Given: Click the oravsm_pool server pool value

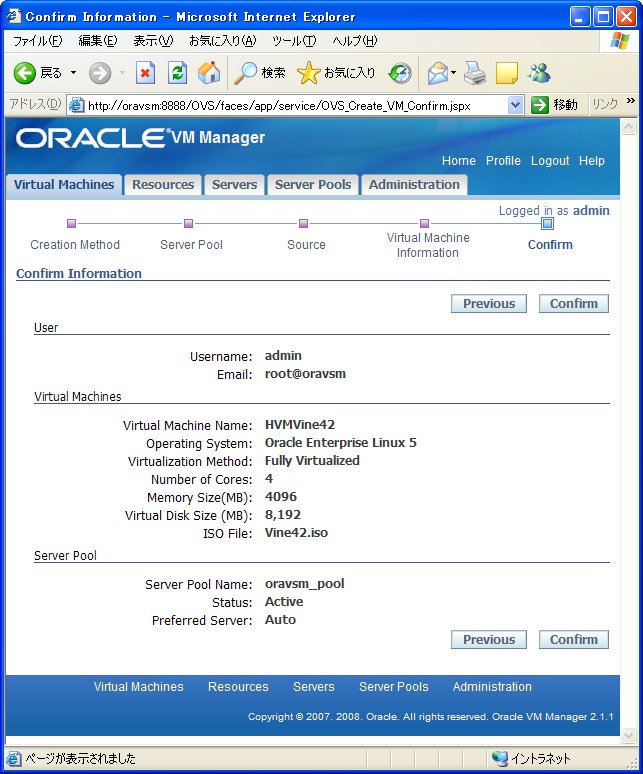Looking at the screenshot, I should point(304,584).
